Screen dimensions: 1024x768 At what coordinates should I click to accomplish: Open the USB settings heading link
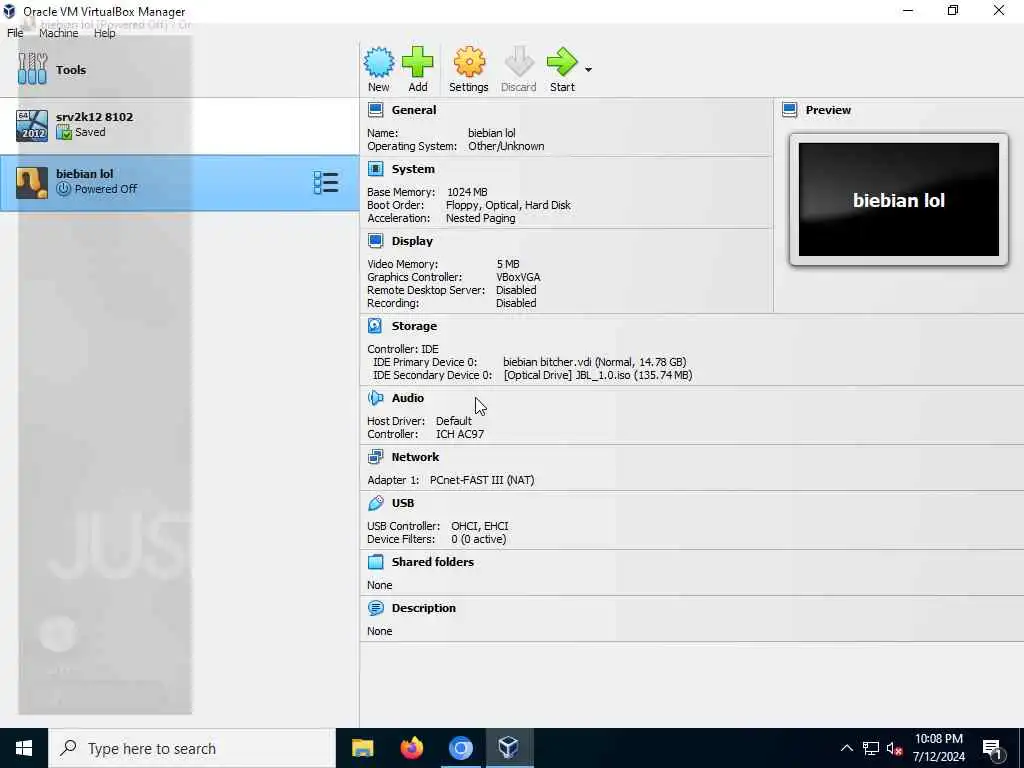[403, 503]
